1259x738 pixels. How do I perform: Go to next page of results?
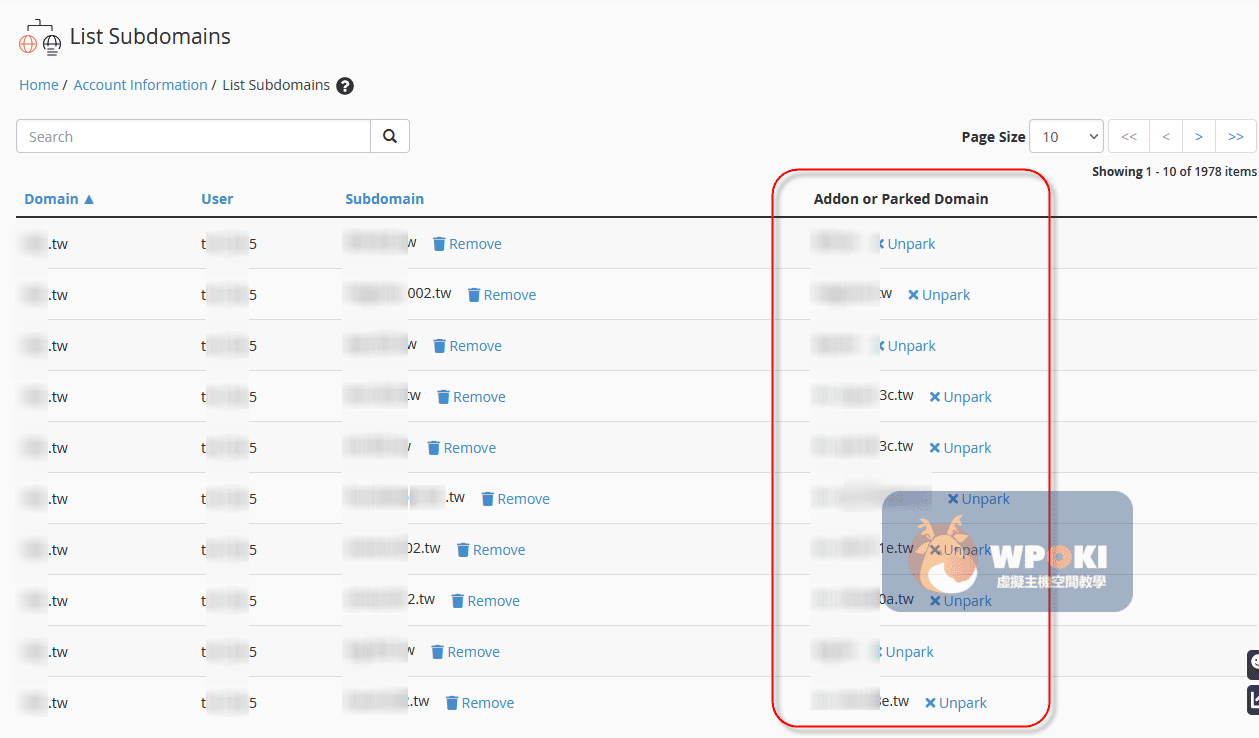point(1199,137)
